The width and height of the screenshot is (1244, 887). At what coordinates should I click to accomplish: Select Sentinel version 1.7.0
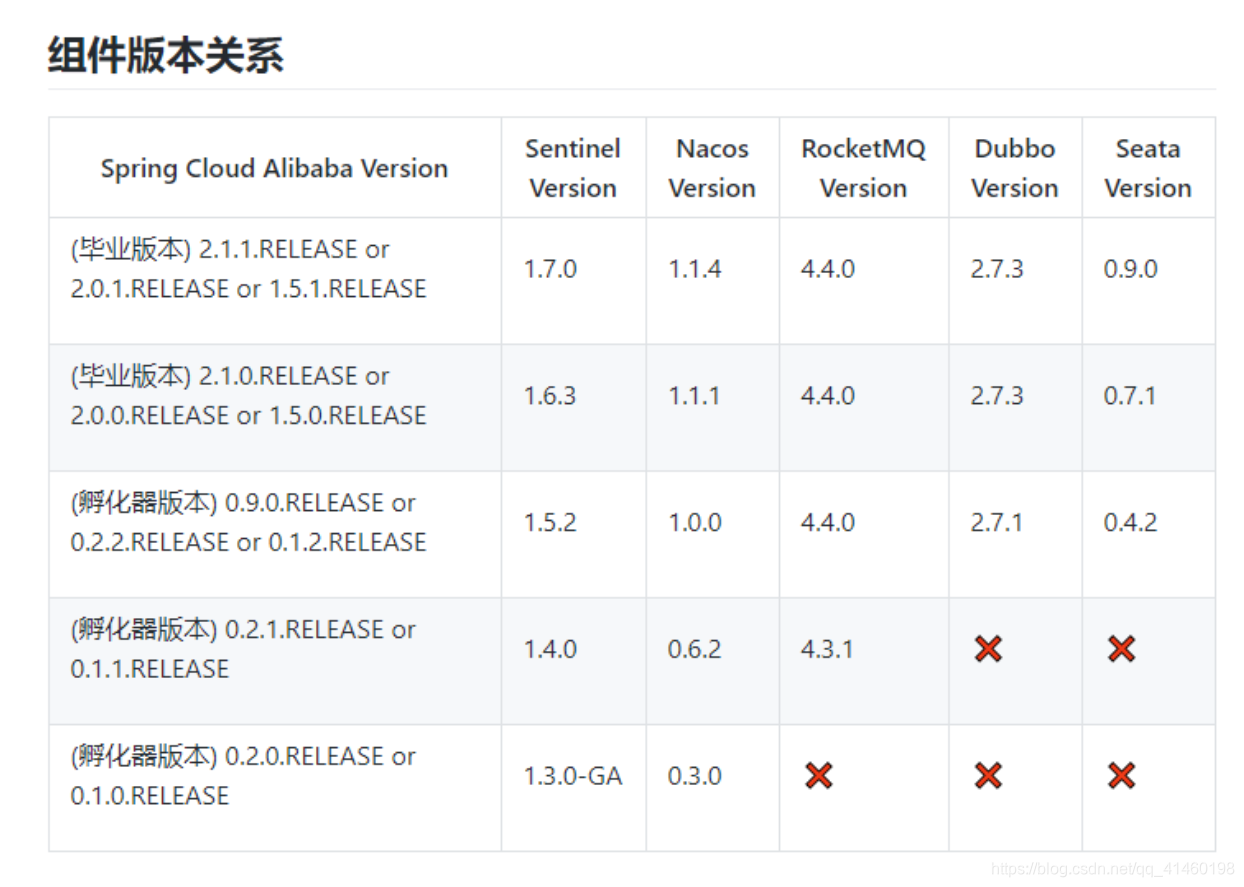coord(550,269)
